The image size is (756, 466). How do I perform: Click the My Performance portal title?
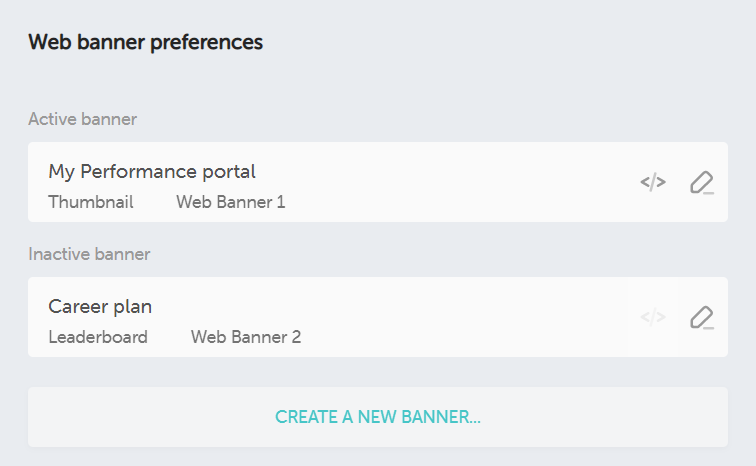coord(152,171)
